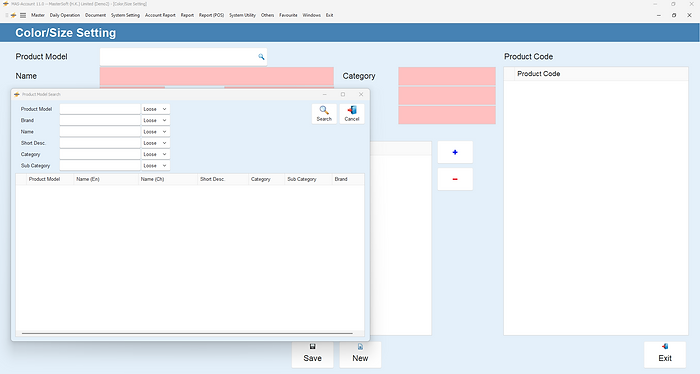
Task: Restore the inner Color/Size Setting child window
Action: [674, 15]
